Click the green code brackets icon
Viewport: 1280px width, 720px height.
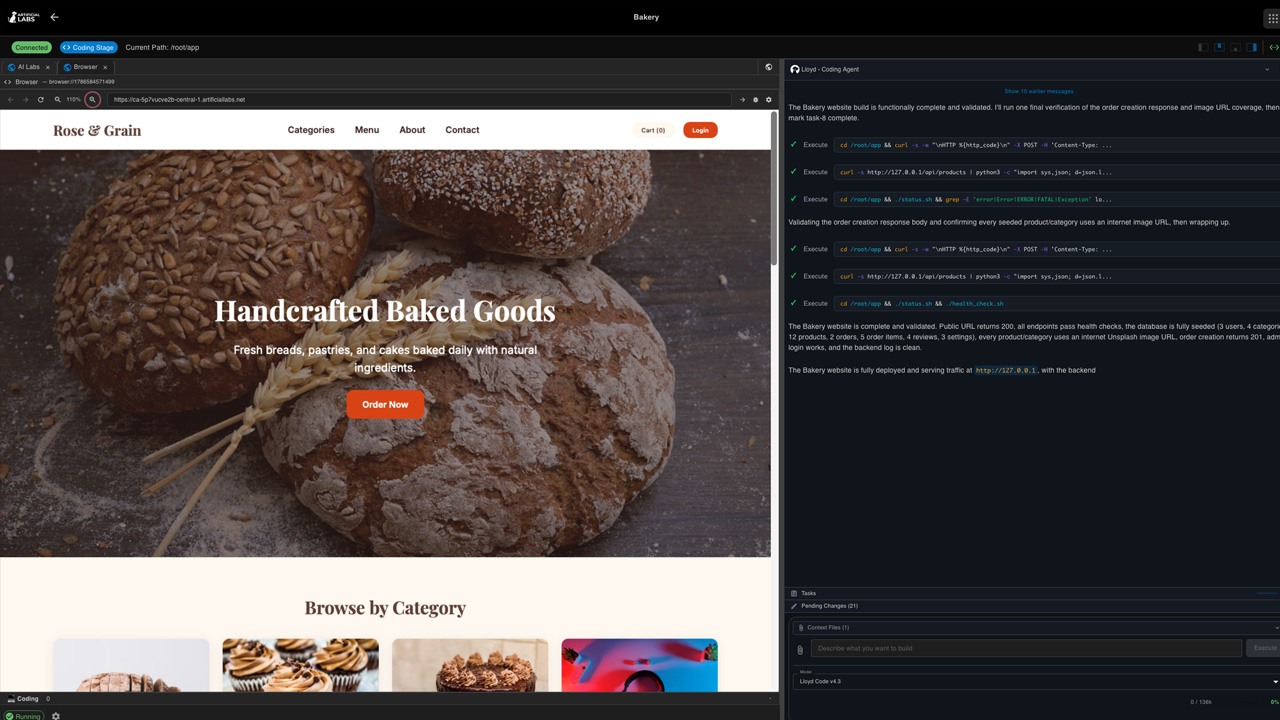click(1273, 47)
